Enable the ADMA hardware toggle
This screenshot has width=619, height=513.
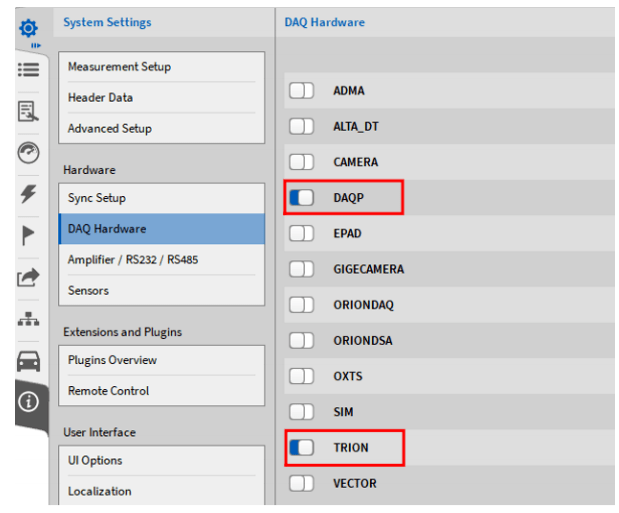301,91
